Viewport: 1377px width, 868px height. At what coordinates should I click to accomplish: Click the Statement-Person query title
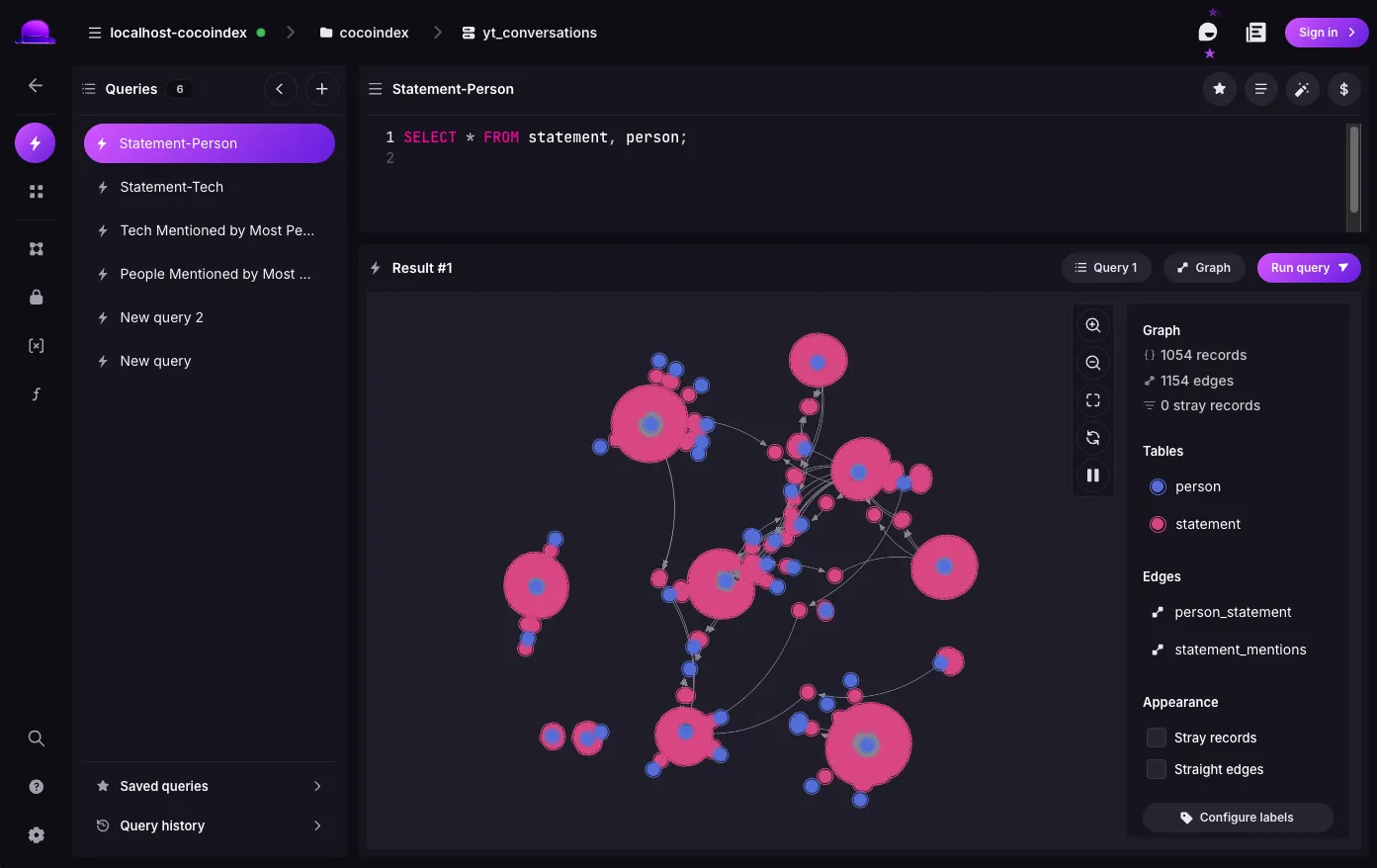pos(453,89)
